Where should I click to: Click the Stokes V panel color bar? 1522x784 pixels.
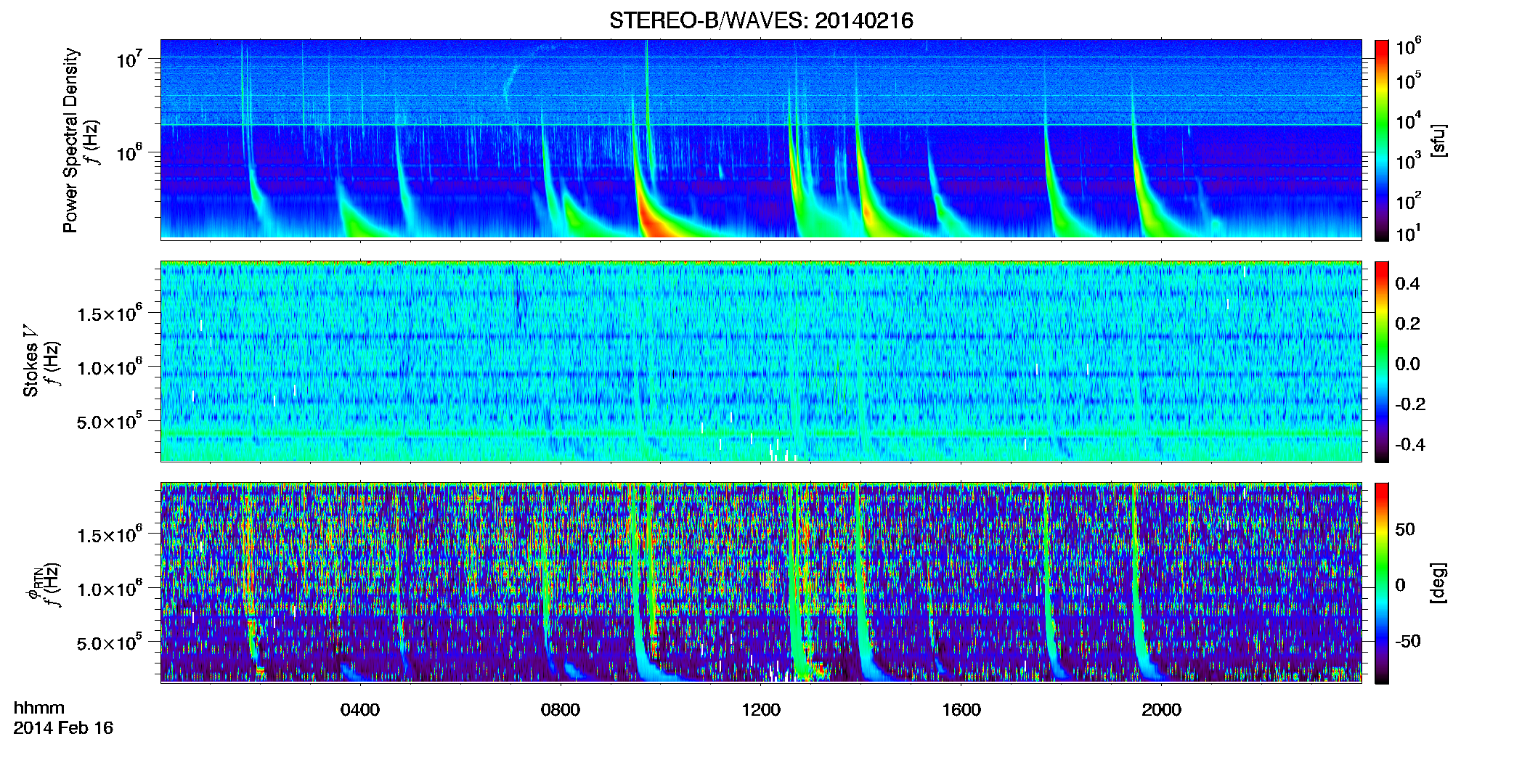[1381, 362]
